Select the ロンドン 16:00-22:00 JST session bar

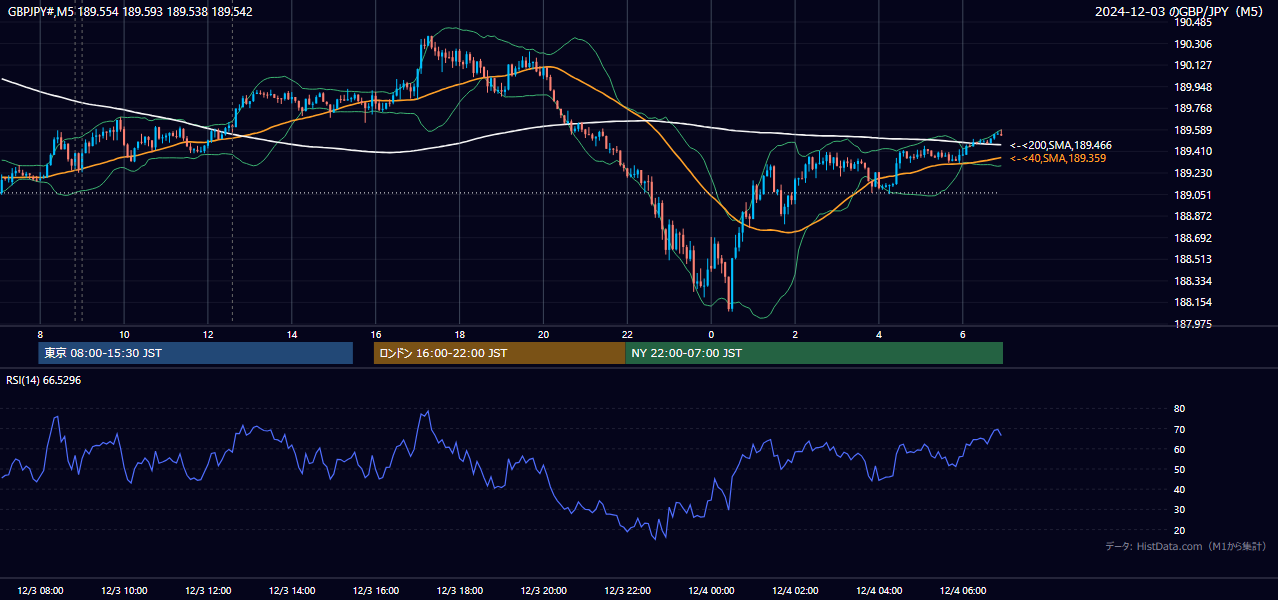[x=500, y=353]
